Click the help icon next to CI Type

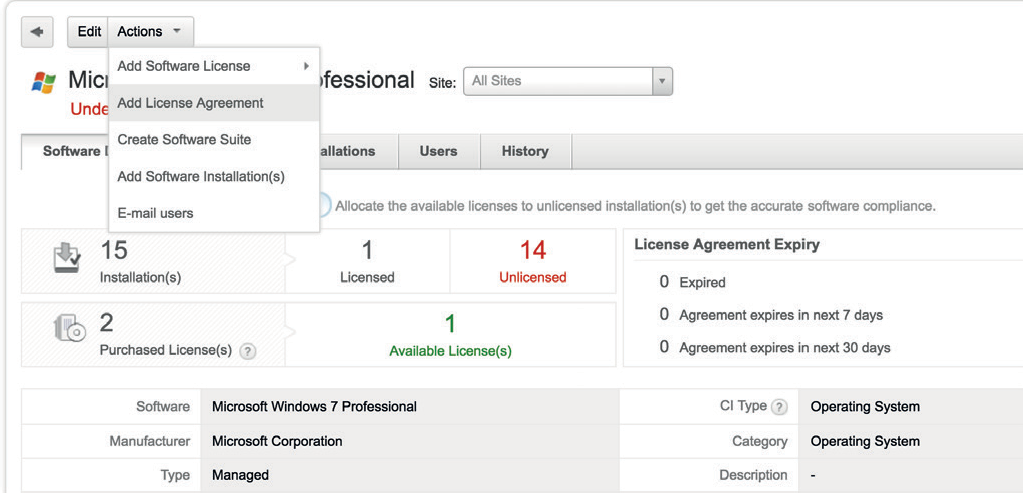click(779, 407)
